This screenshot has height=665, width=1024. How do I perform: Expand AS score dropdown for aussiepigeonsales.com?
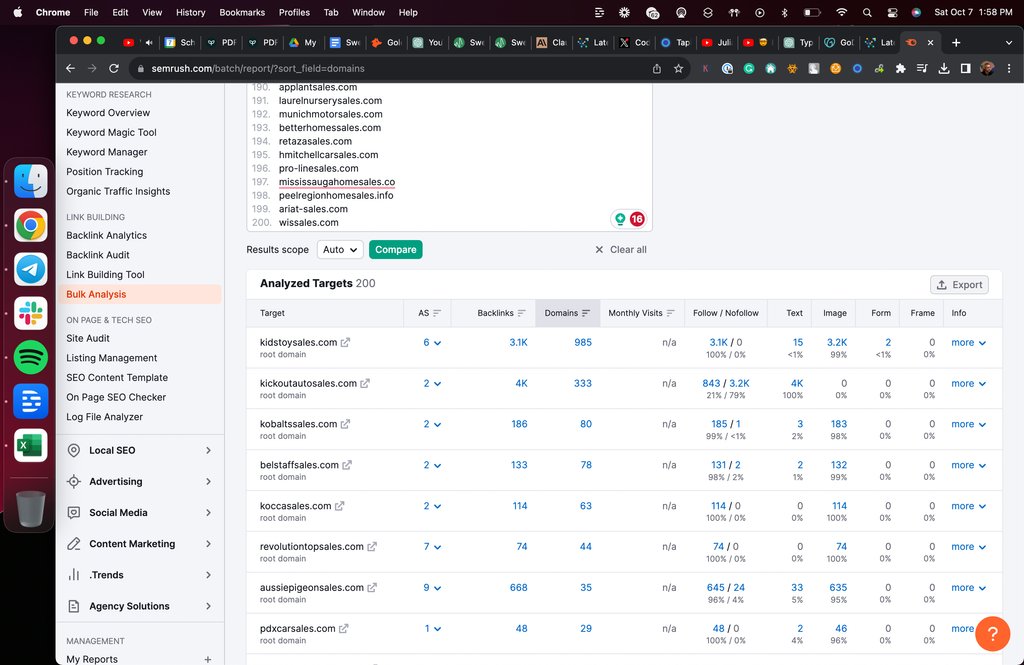[x=432, y=587]
